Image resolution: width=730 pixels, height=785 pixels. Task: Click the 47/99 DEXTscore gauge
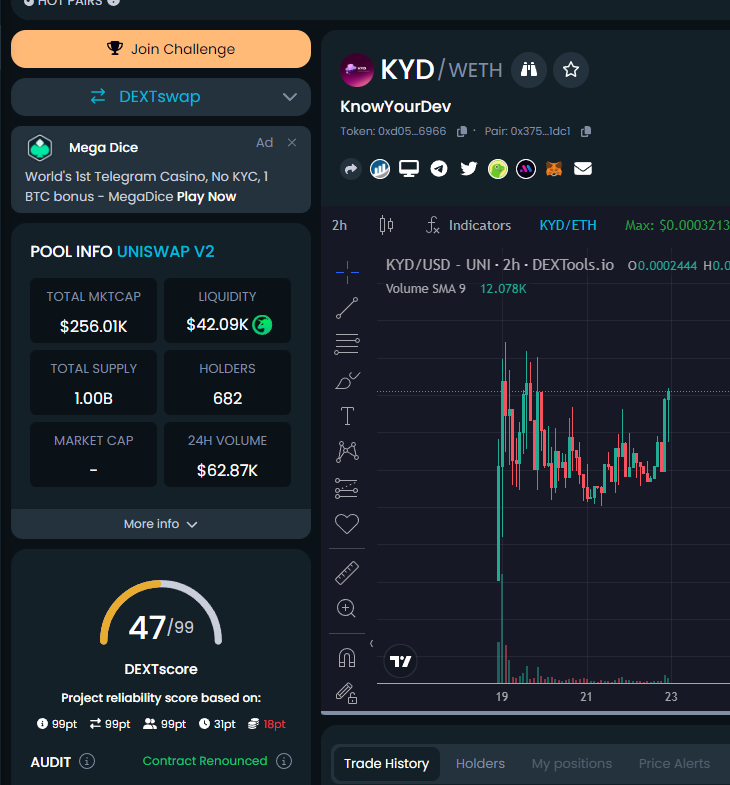(x=161, y=614)
